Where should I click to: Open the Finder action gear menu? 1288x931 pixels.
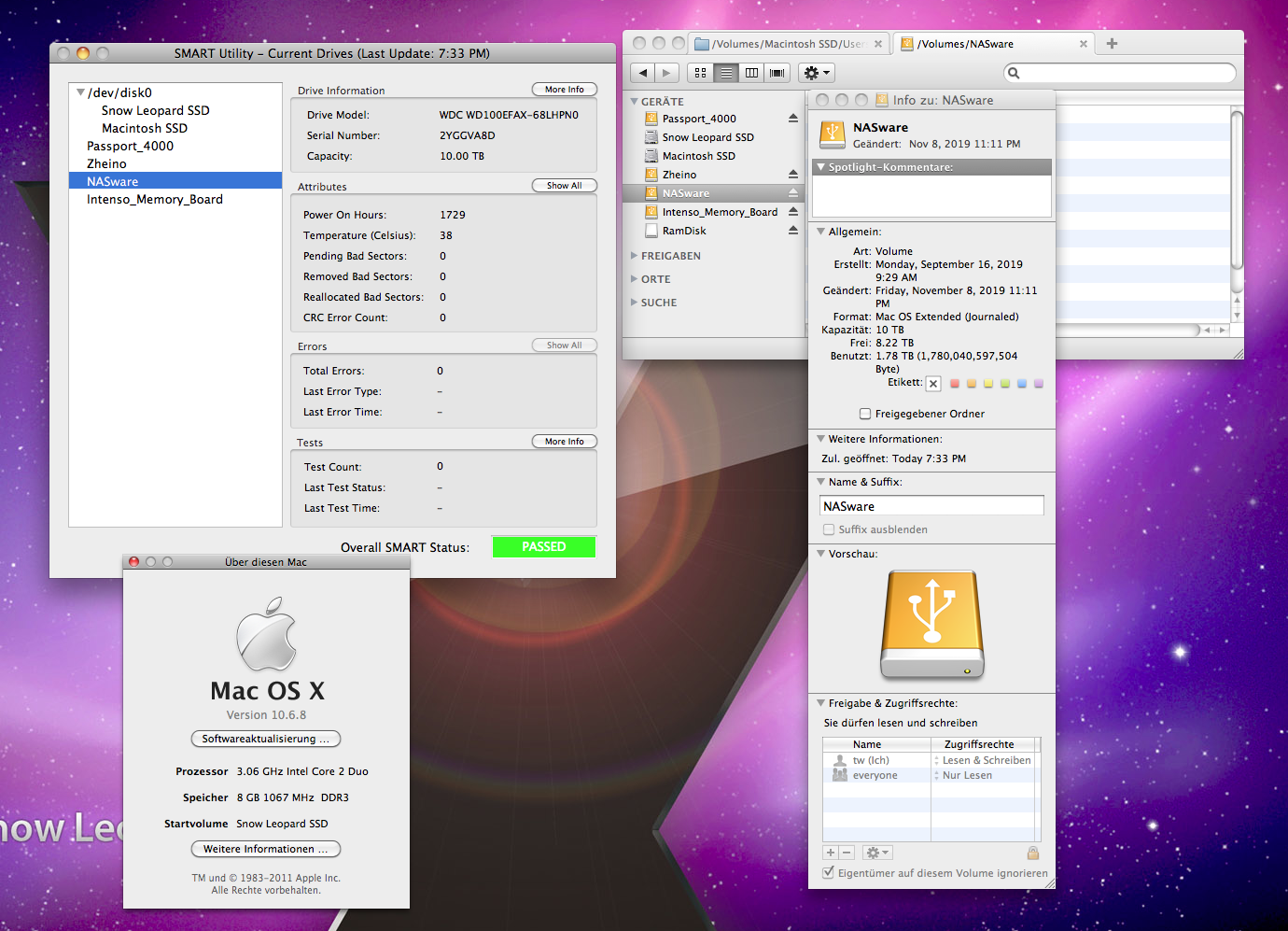pyautogui.click(x=816, y=73)
